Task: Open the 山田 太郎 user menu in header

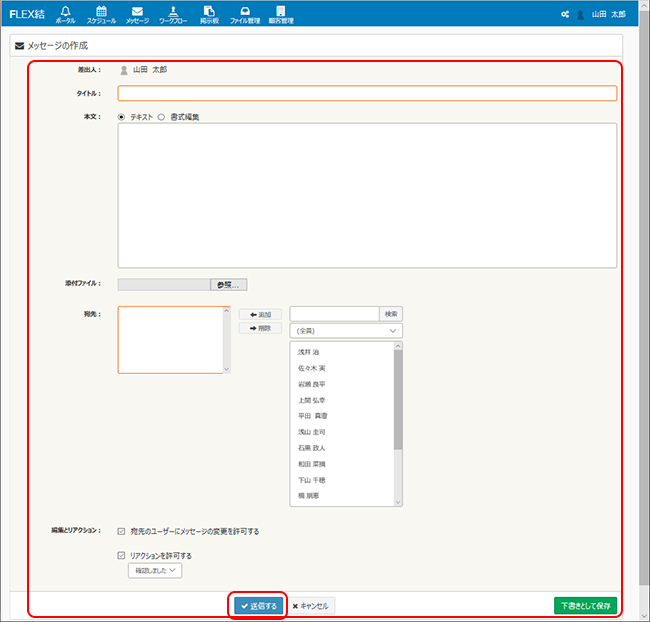Action: coord(601,15)
